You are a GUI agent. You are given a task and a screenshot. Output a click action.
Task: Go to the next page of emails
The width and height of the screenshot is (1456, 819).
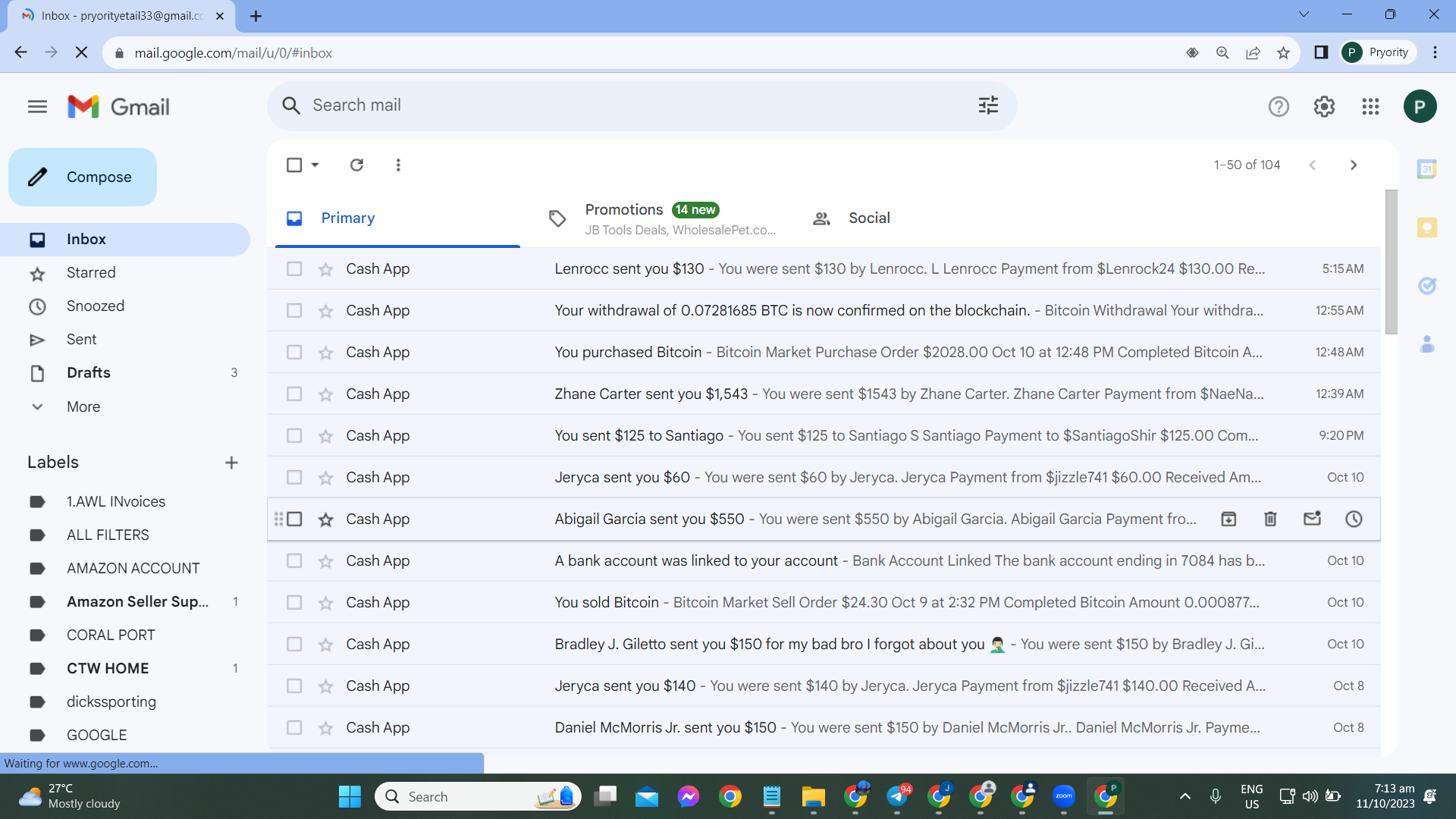click(1354, 165)
